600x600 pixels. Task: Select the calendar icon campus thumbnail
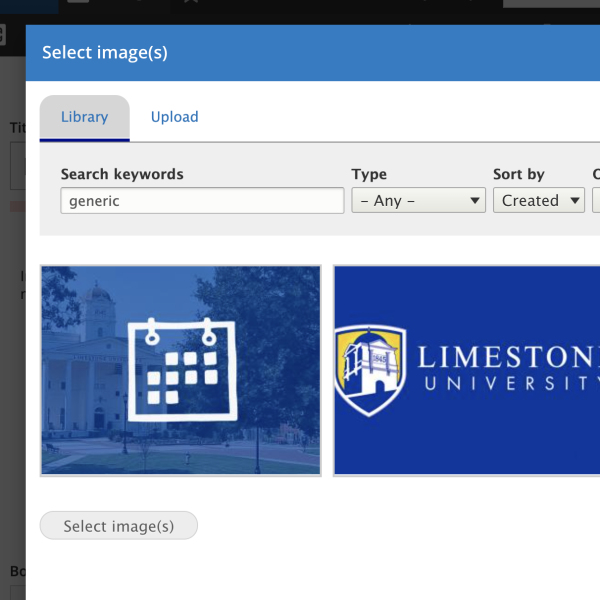(x=181, y=370)
